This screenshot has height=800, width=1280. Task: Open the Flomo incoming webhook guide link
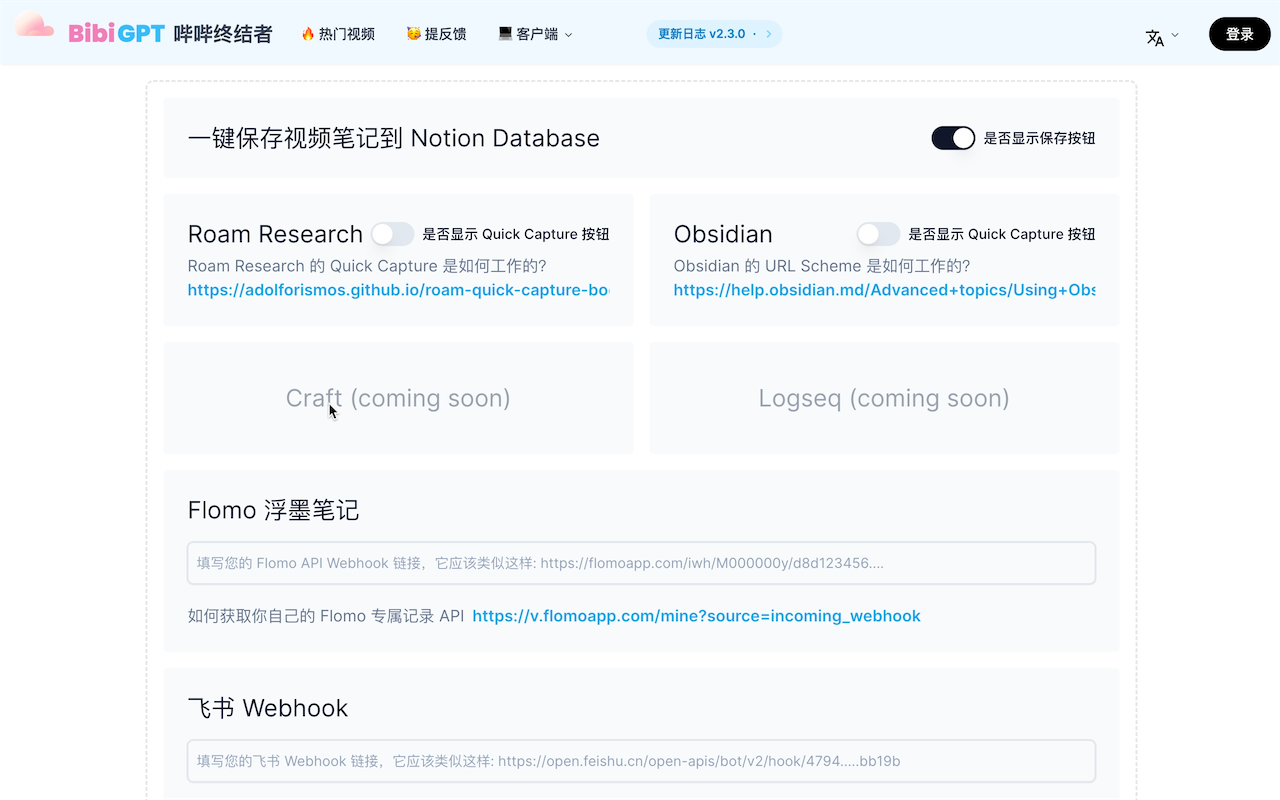tap(696, 616)
